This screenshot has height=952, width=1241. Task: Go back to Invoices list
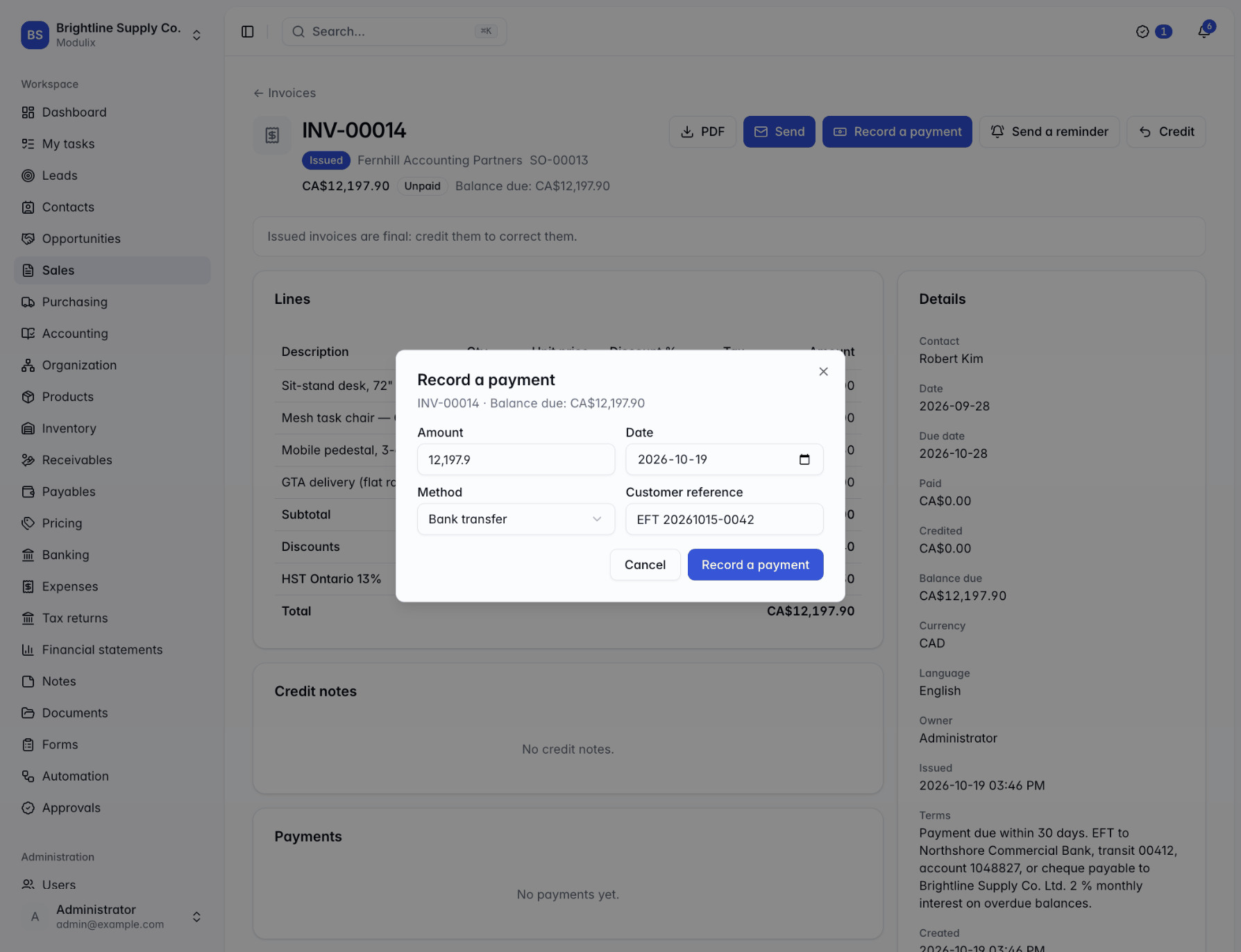(285, 93)
